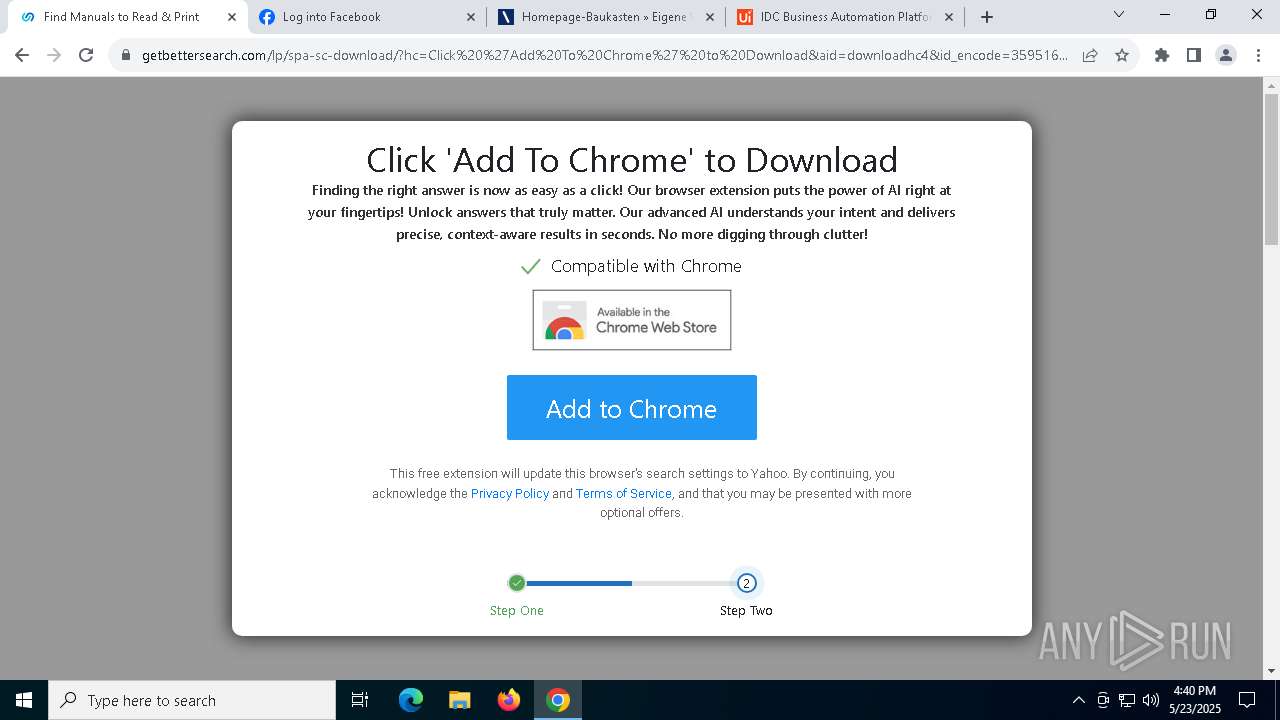Screen dimensions: 1280x720
Task: Open the Chrome profile avatar
Action: 1226,55
